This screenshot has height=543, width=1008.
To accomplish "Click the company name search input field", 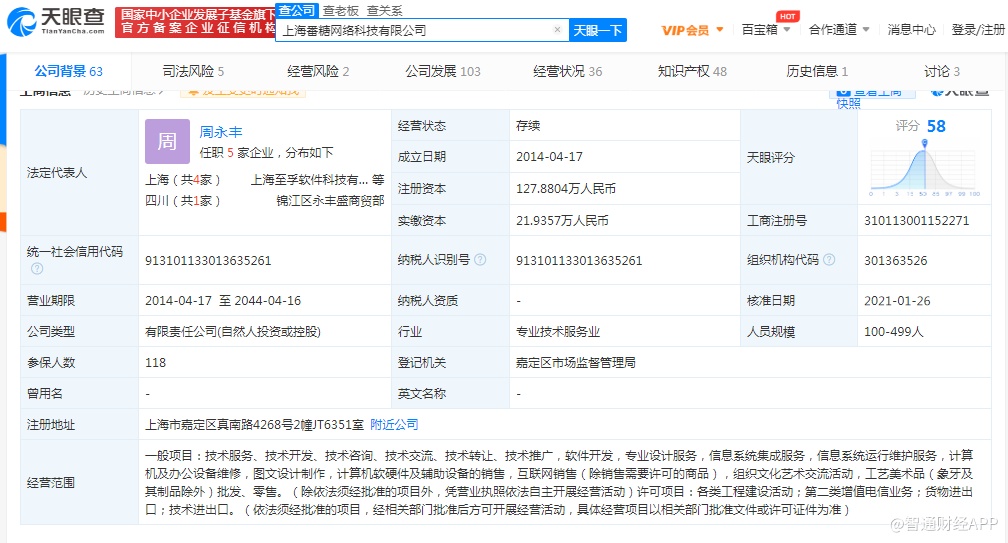I will tap(415, 31).
